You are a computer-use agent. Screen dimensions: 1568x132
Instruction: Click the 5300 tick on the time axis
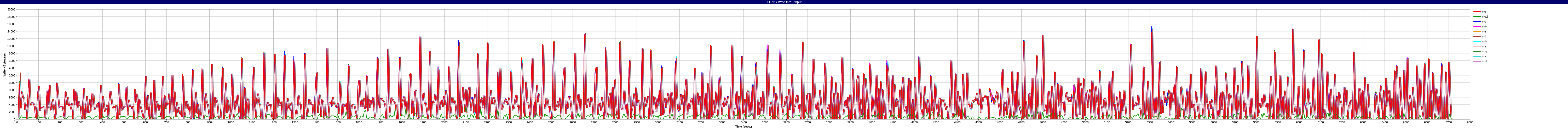tap(1150, 122)
